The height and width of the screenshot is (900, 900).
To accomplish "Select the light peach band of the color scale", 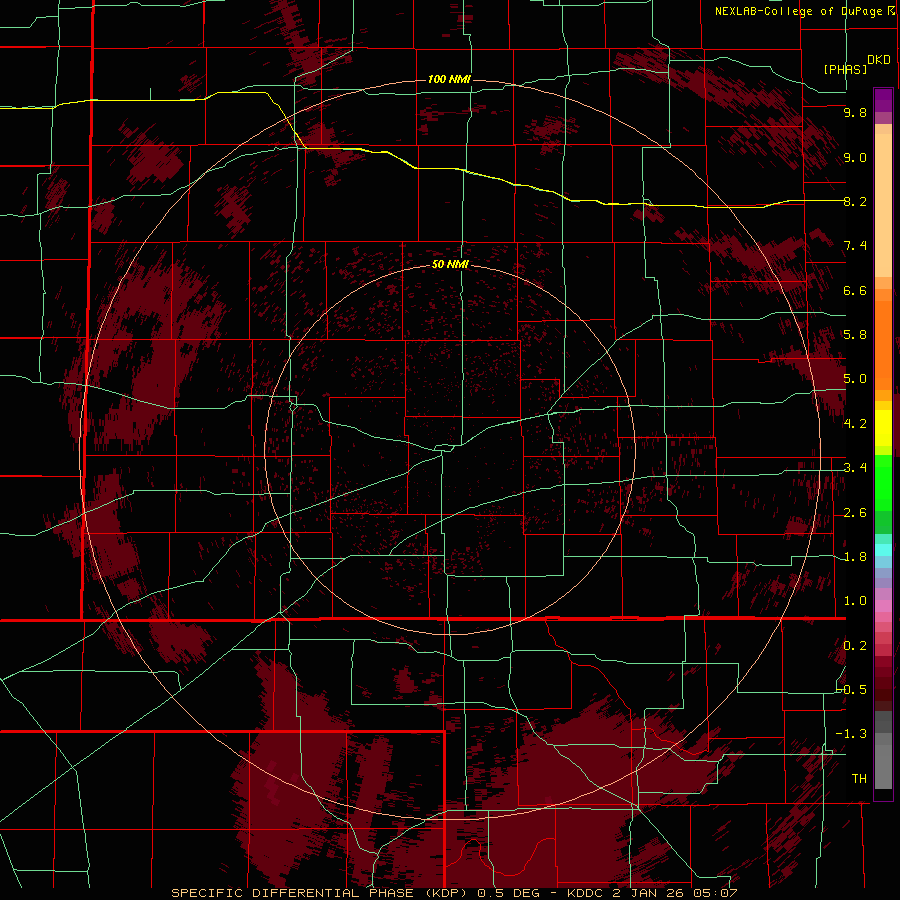I will coord(883,205).
